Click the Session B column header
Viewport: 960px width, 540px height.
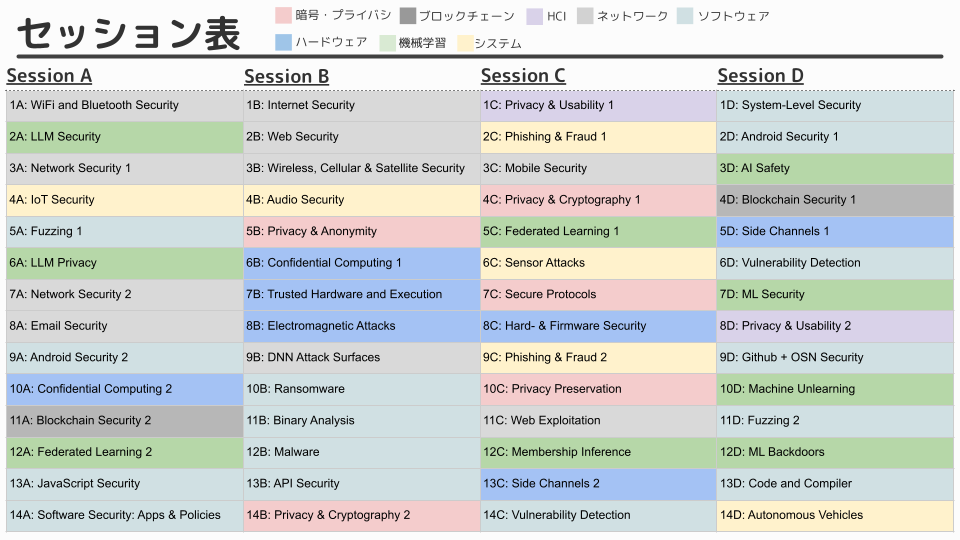[x=287, y=77]
